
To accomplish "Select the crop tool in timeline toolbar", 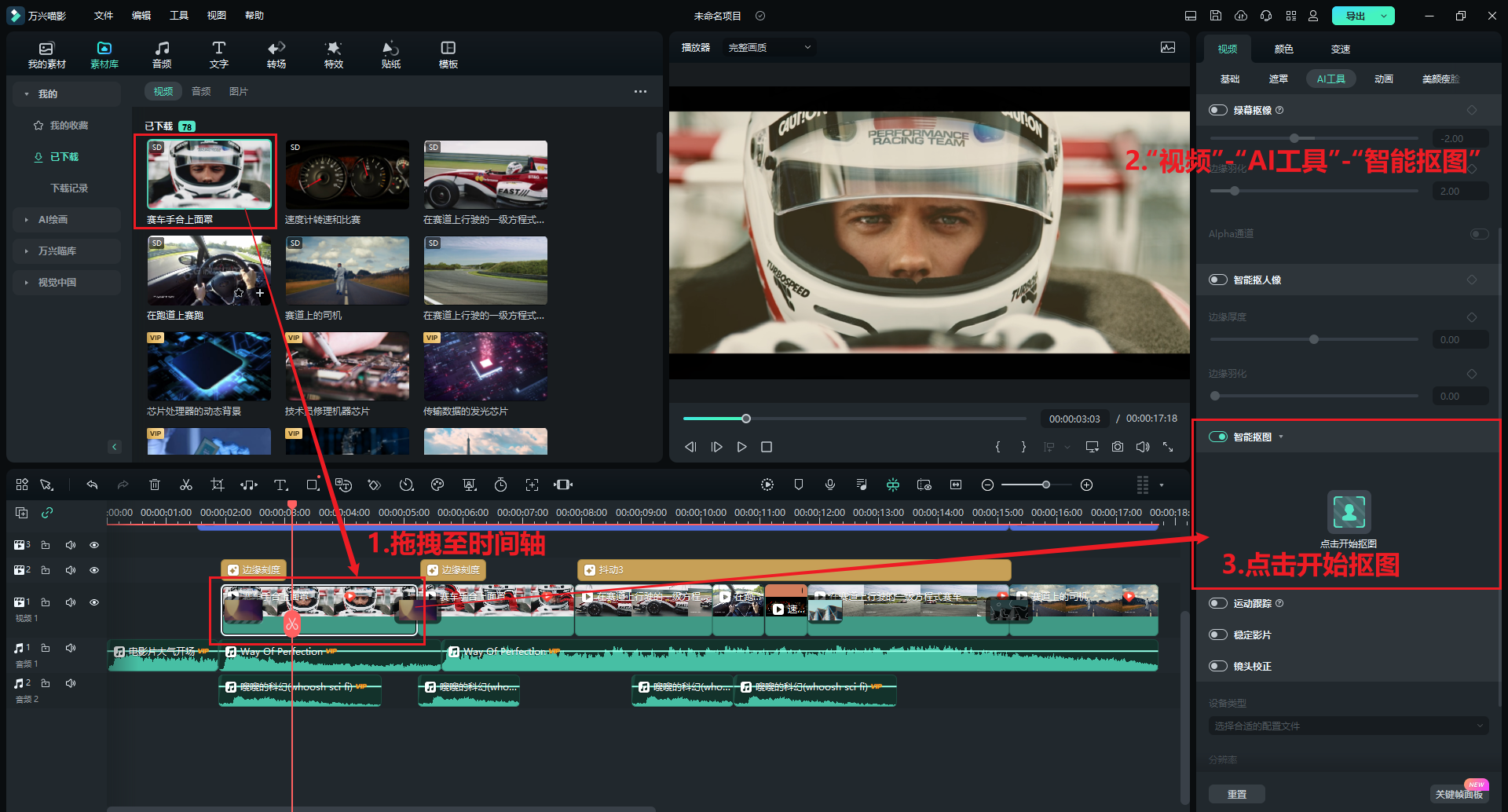I will coord(218,485).
